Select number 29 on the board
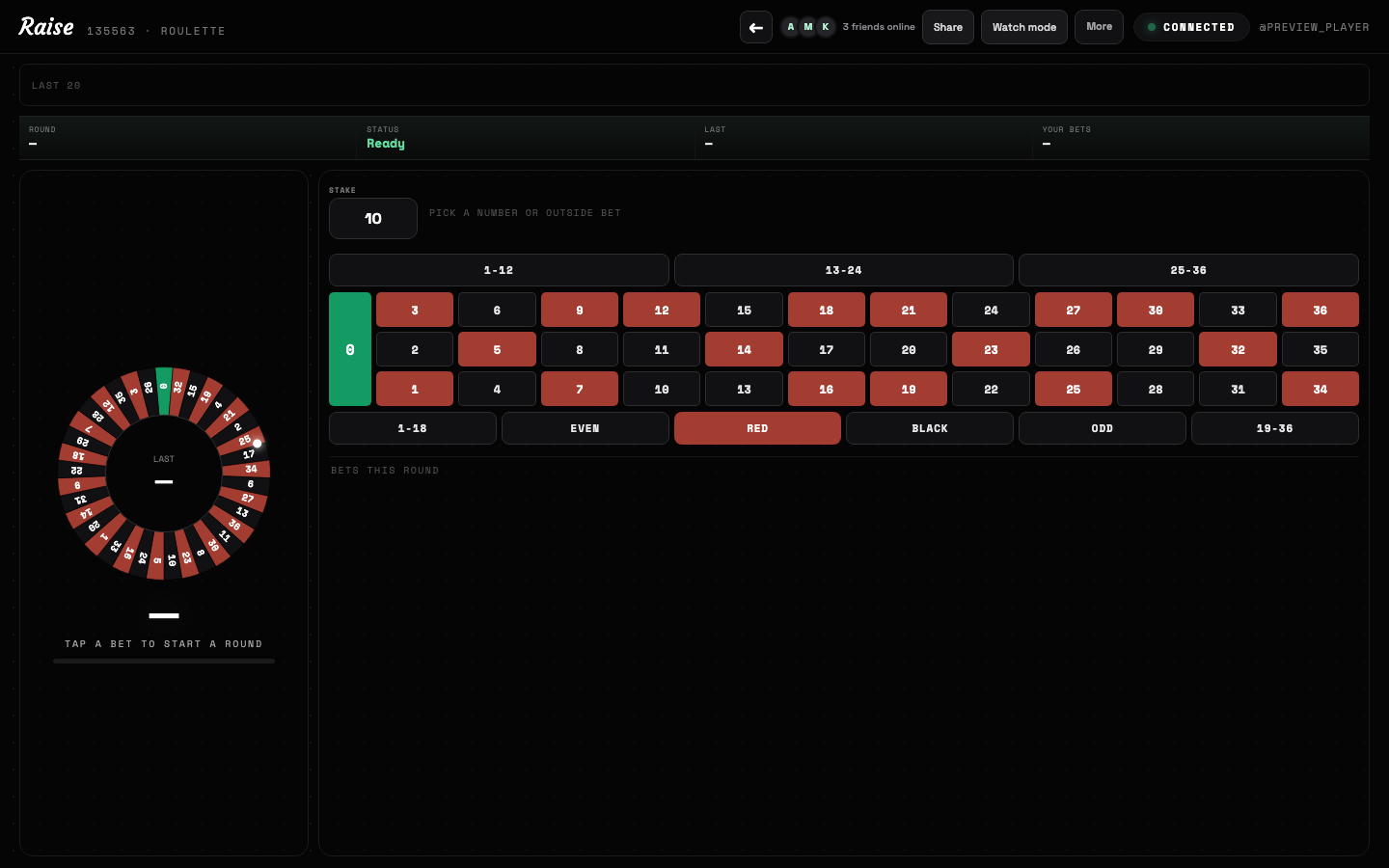Screen dimensions: 1389x868 1156,349
